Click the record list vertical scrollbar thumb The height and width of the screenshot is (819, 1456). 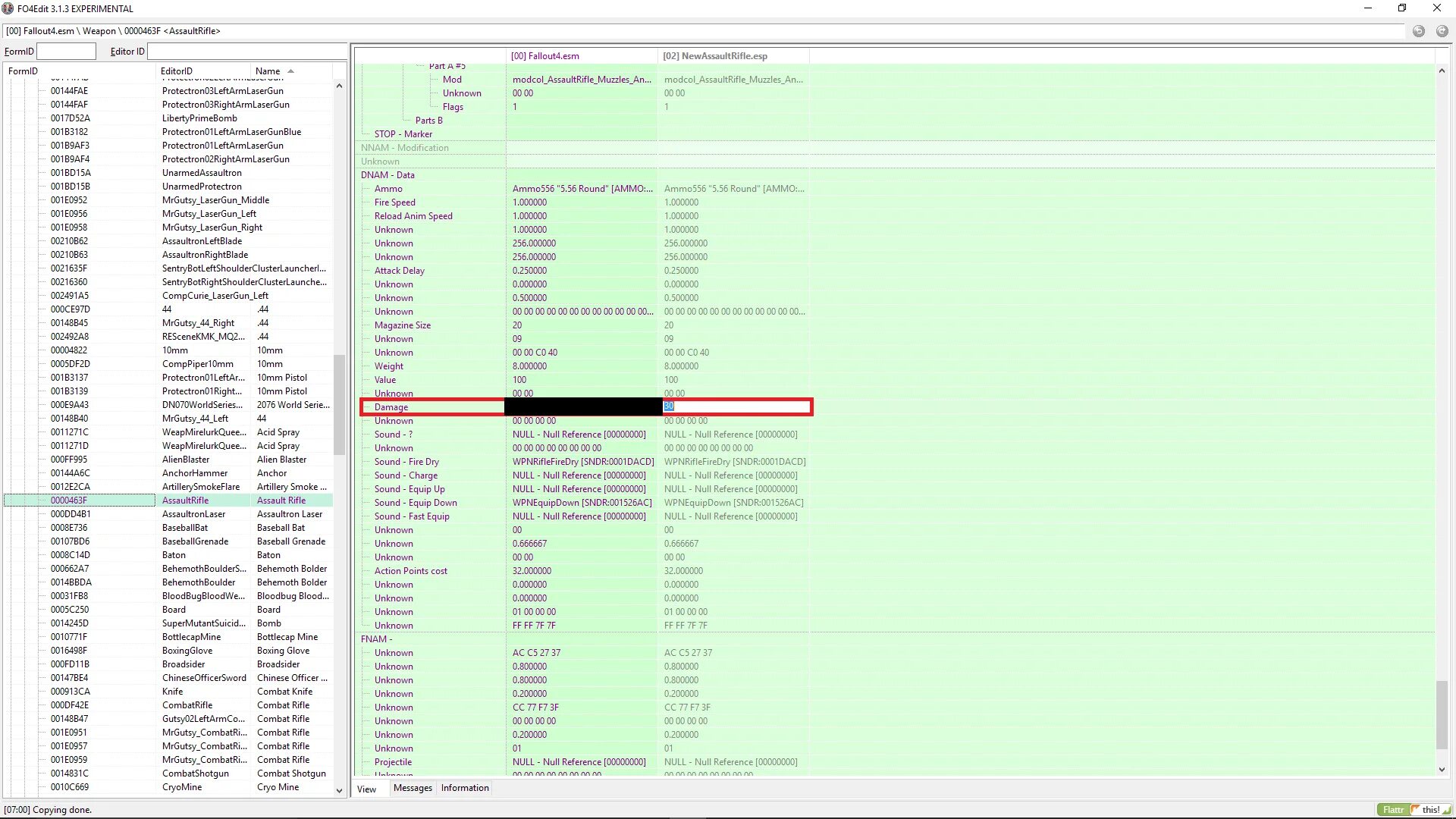click(x=339, y=404)
